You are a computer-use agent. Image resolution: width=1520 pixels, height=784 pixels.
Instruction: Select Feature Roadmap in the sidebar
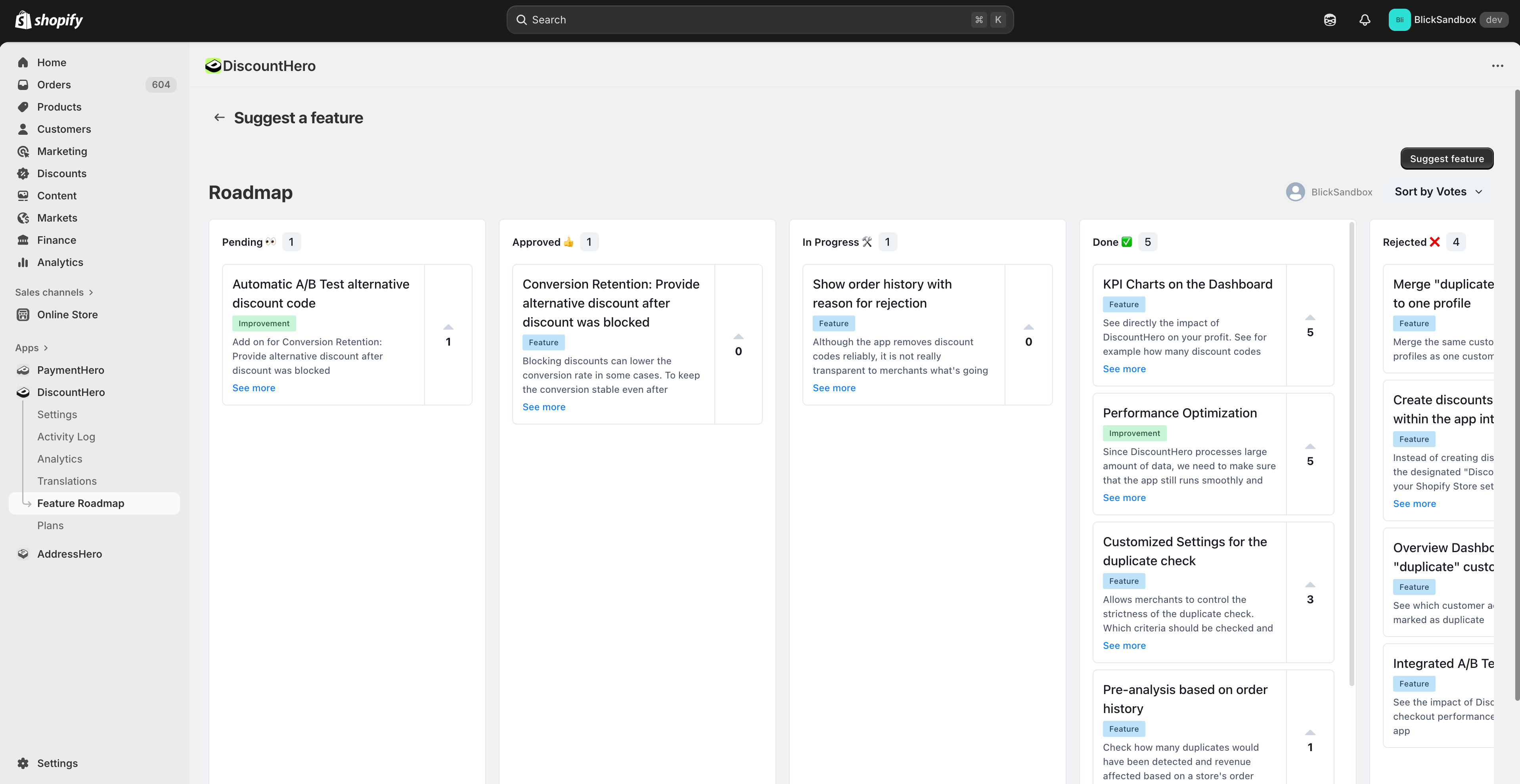94,503
